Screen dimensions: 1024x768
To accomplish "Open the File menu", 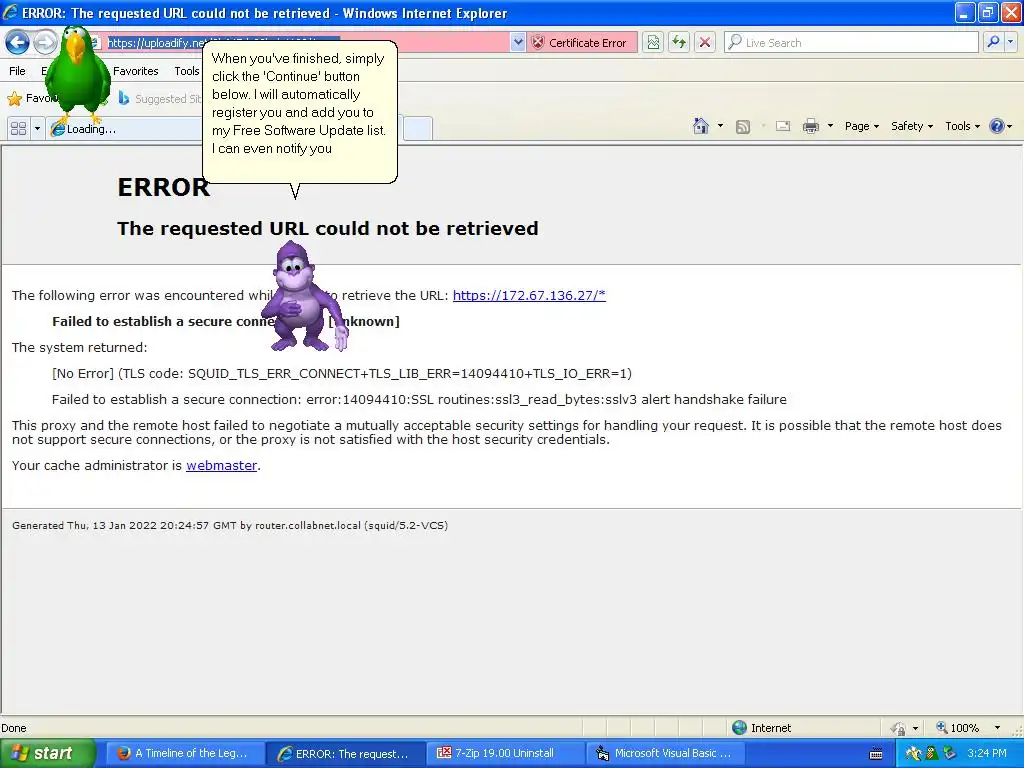I will 17,71.
